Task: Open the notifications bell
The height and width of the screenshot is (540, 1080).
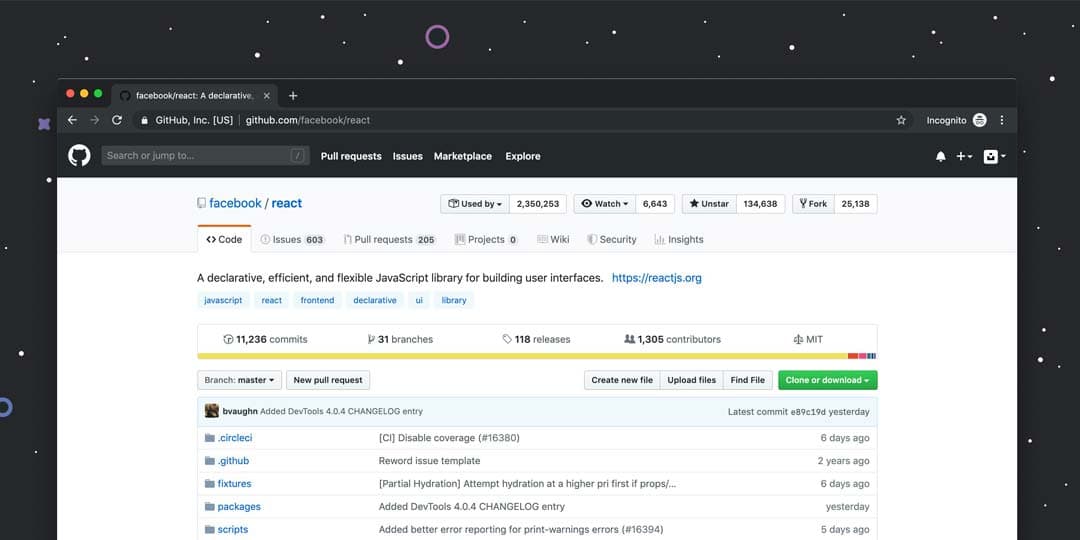Action: 940,156
